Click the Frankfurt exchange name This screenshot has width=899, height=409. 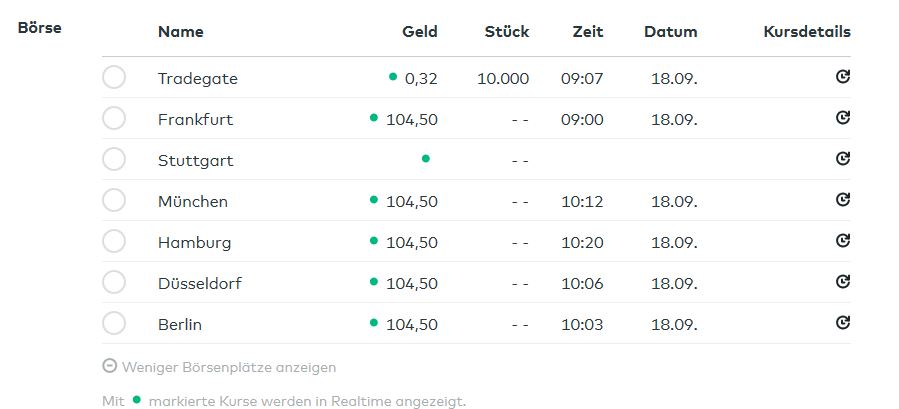[195, 119]
